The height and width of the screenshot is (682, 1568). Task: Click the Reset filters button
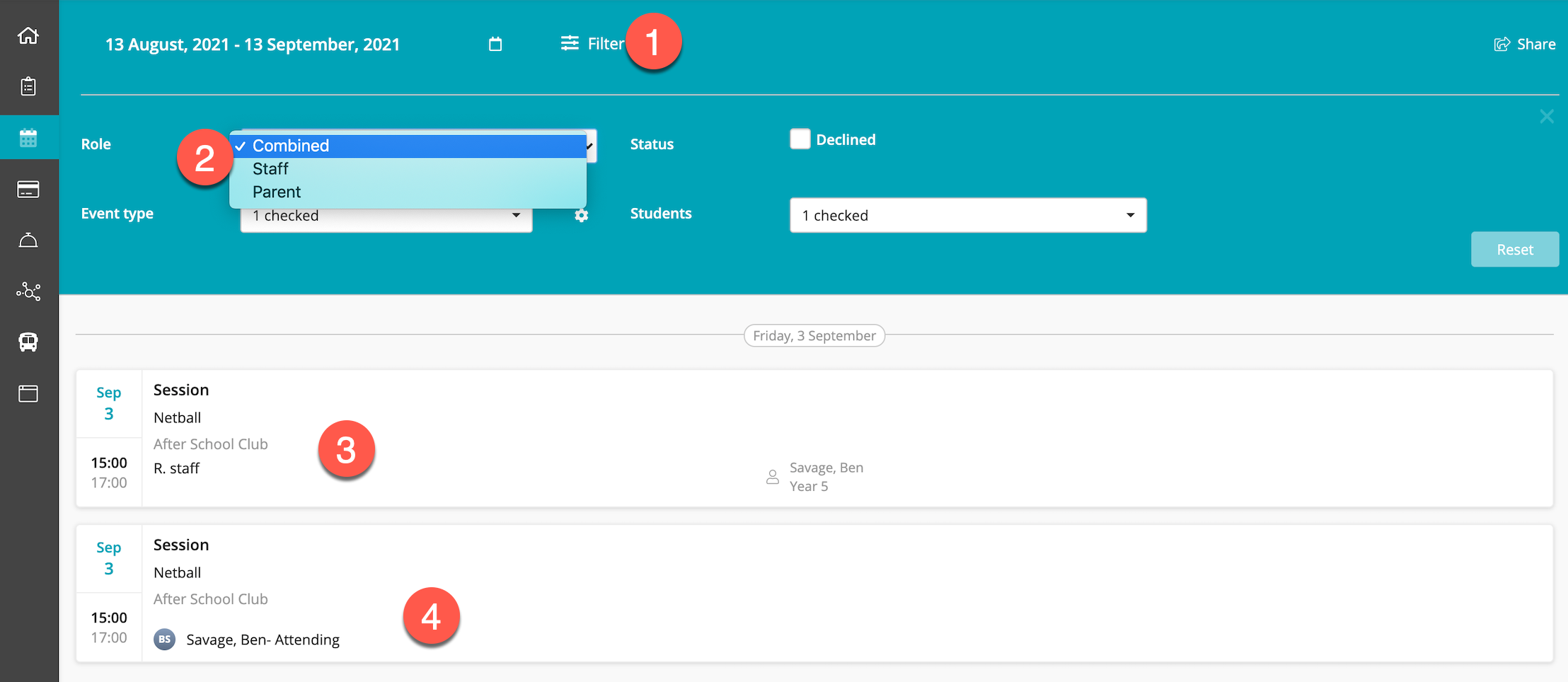(x=1515, y=249)
